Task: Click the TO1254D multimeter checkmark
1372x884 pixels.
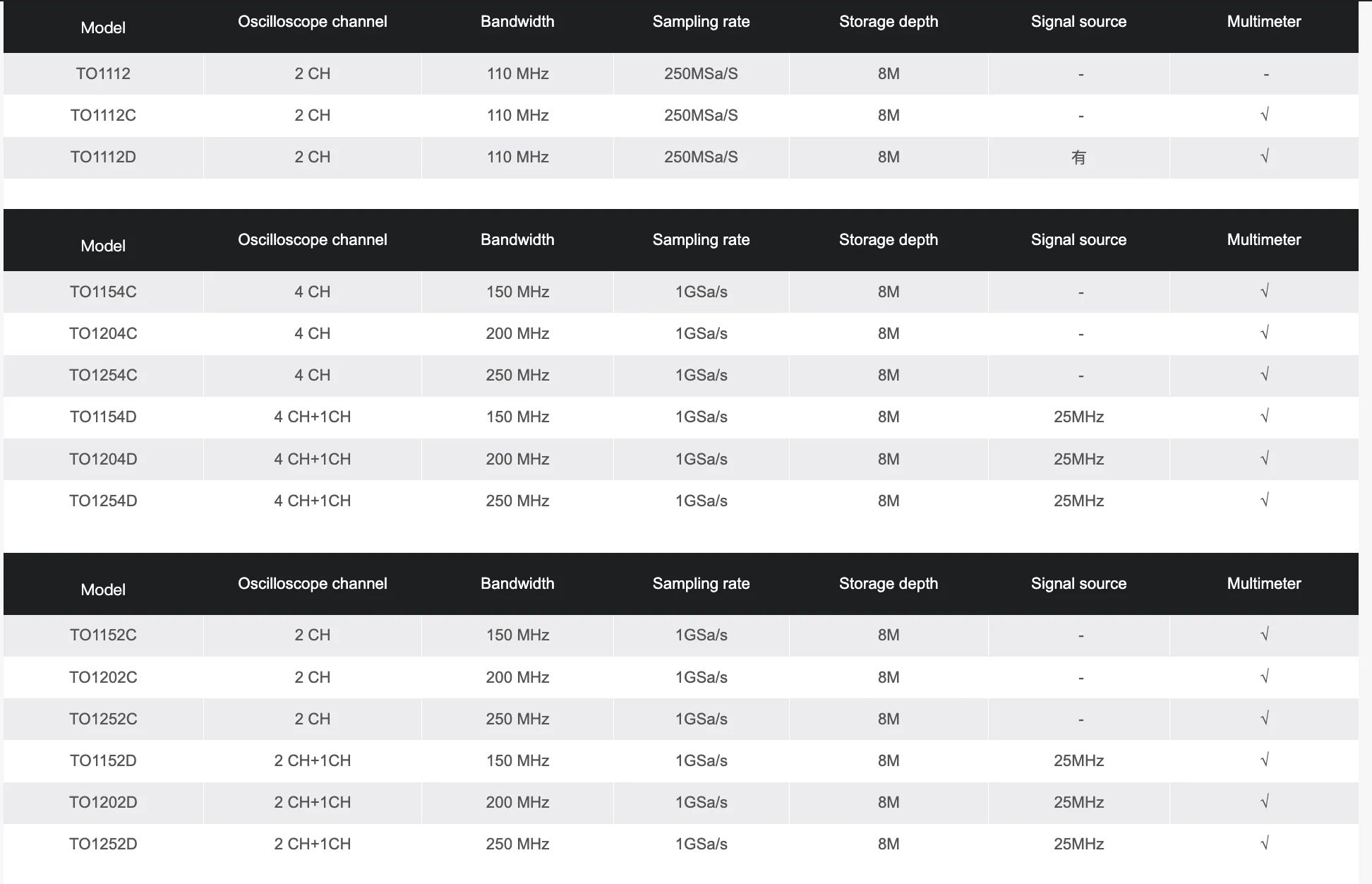Action: [1264, 500]
